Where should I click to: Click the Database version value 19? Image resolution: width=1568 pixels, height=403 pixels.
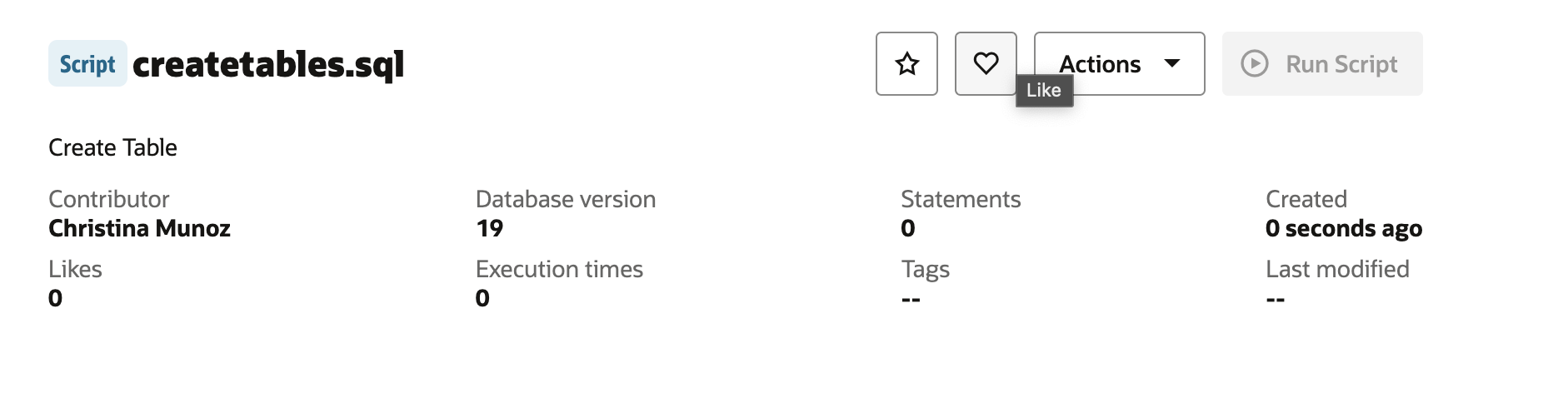click(489, 228)
